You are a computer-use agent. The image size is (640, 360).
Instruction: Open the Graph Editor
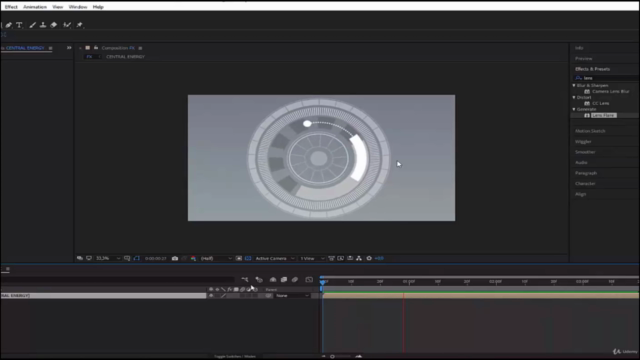coord(309,280)
